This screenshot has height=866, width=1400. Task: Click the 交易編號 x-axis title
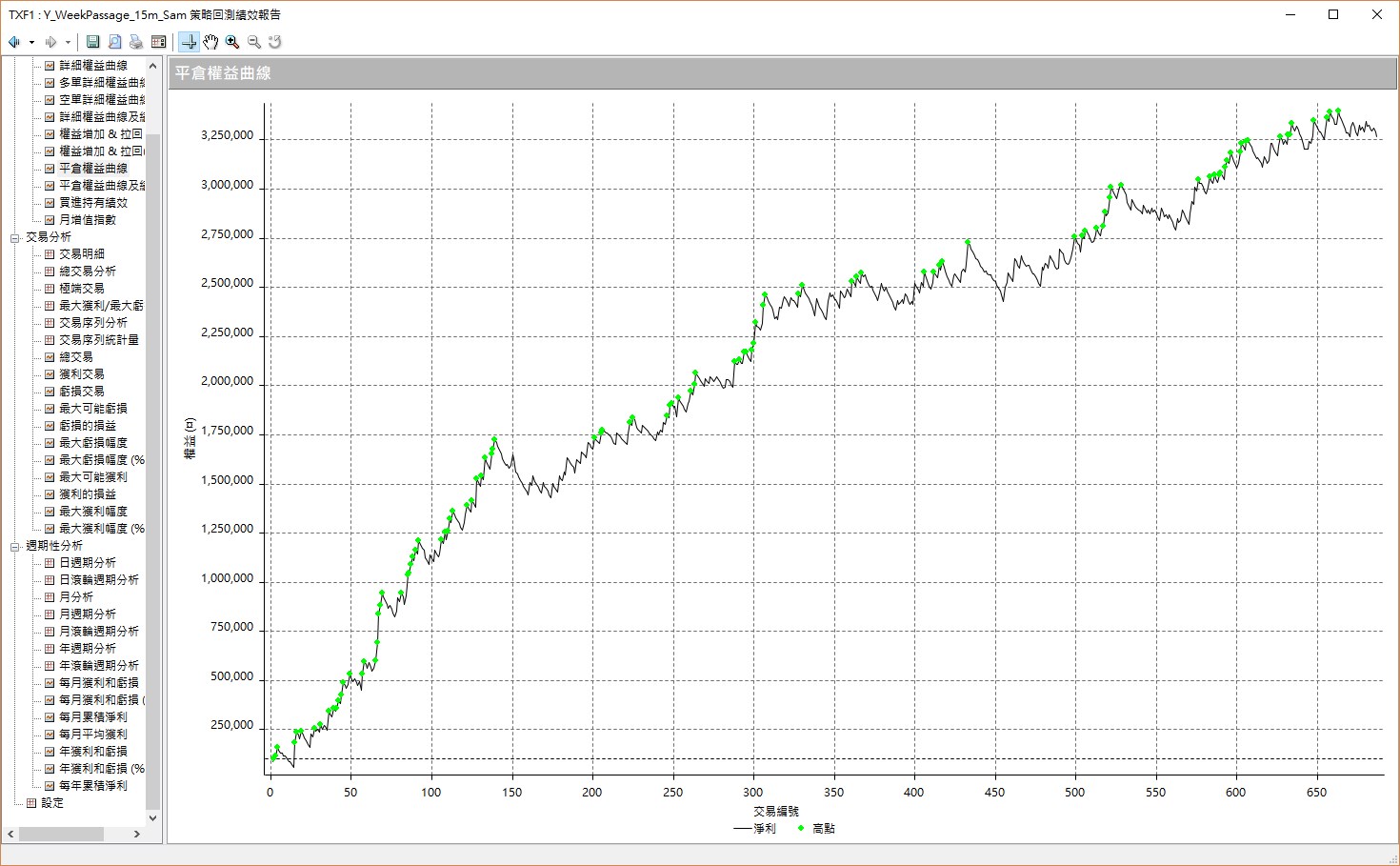tap(776, 812)
